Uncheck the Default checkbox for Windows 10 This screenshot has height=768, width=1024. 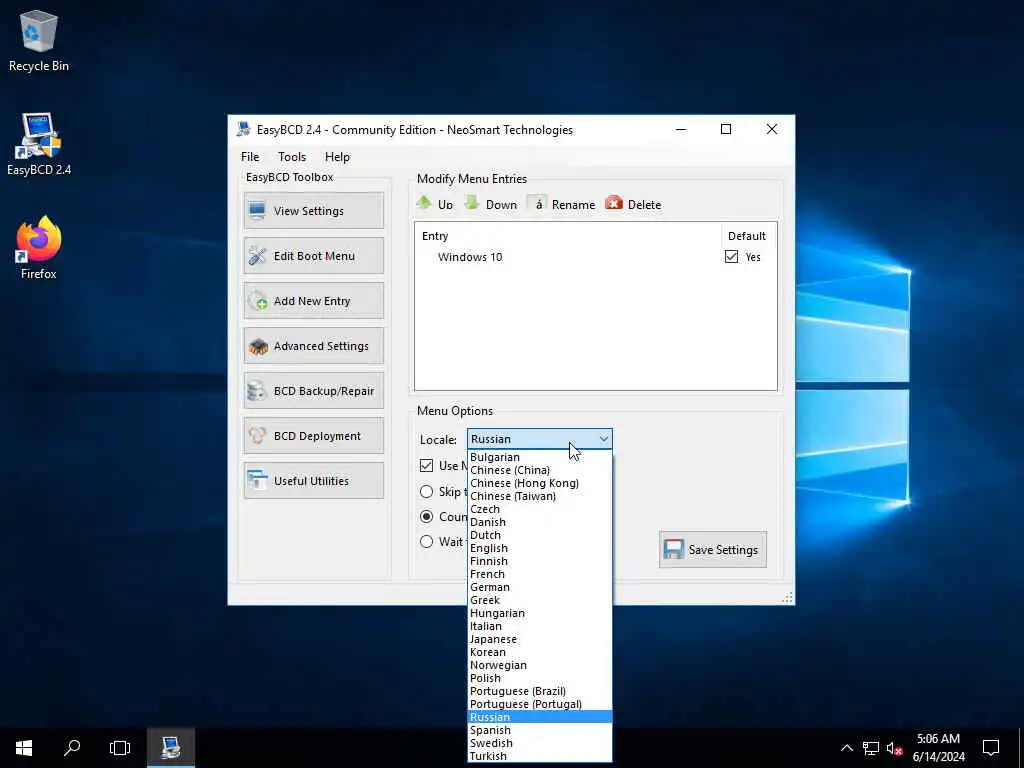(x=731, y=257)
